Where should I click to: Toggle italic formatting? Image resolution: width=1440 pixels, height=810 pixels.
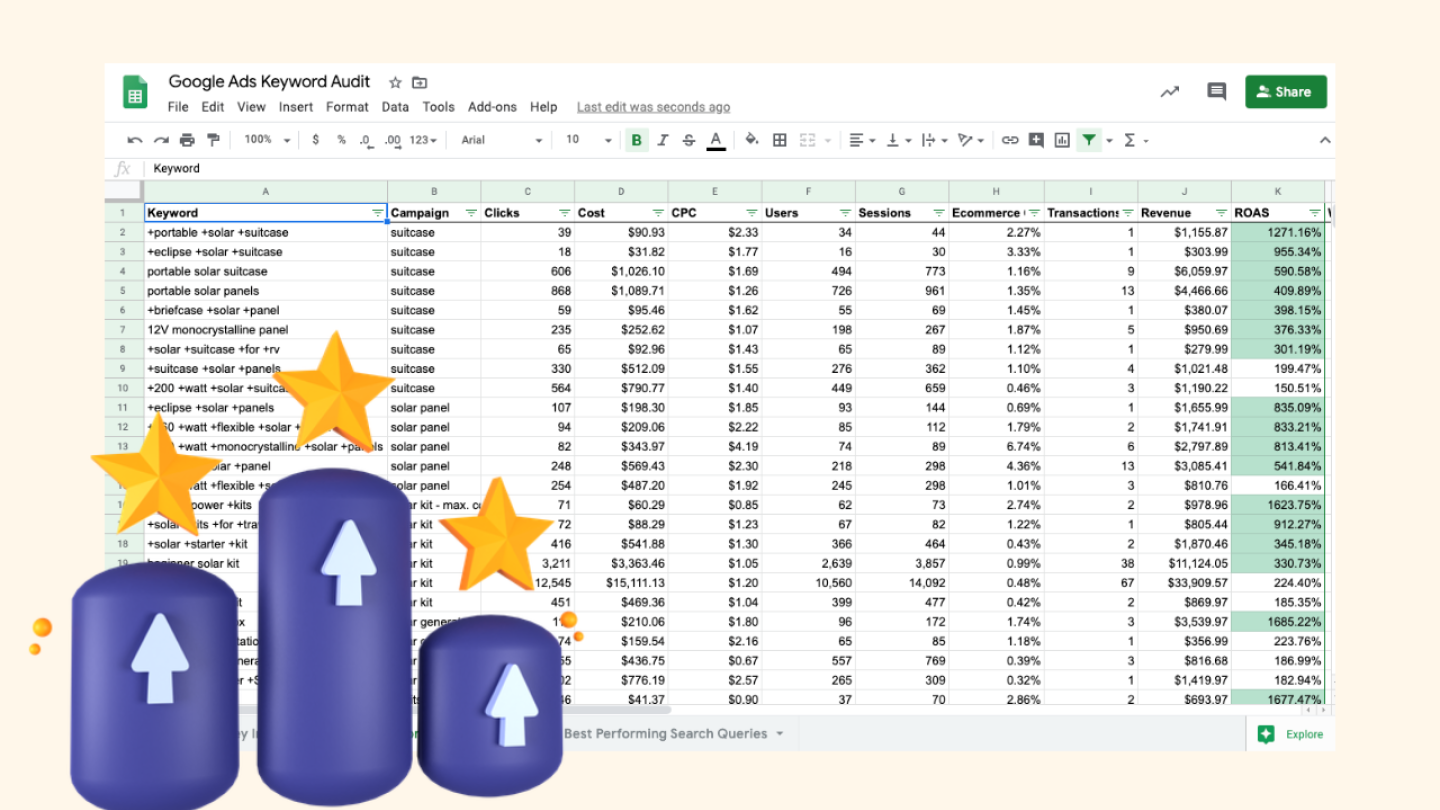click(x=662, y=140)
